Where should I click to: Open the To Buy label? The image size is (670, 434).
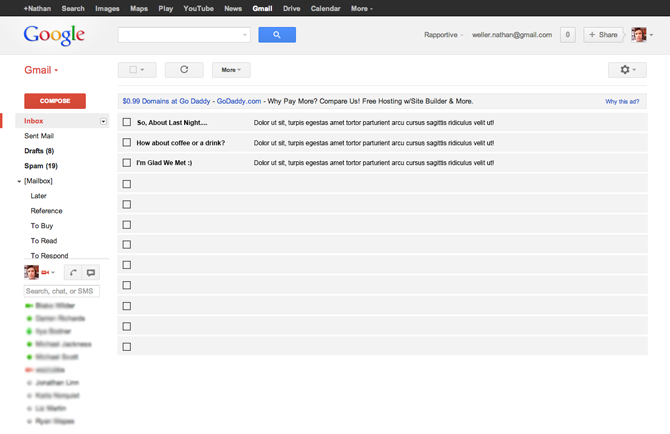pyautogui.click(x=42, y=226)
